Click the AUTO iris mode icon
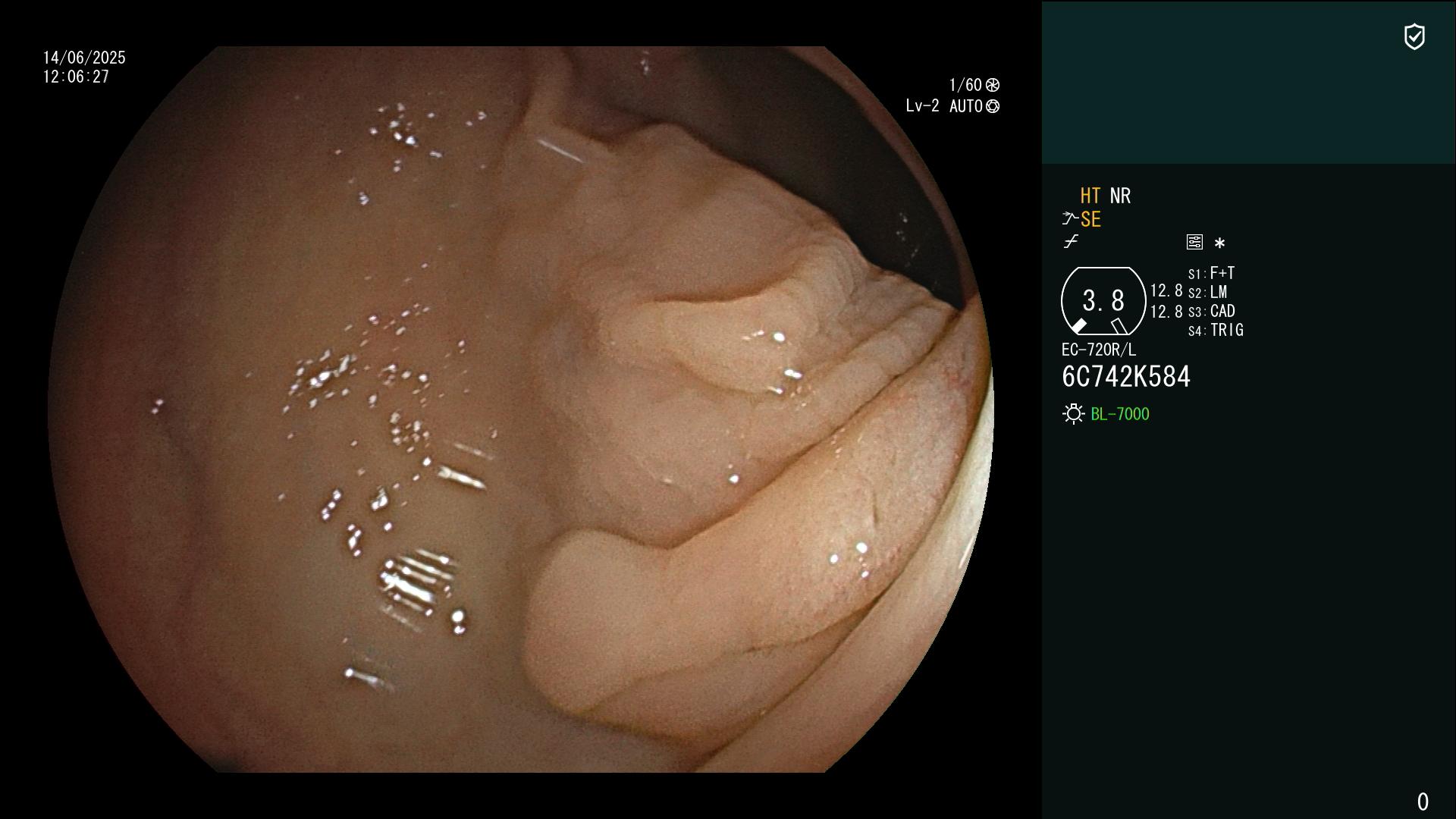 coord(993,107)
